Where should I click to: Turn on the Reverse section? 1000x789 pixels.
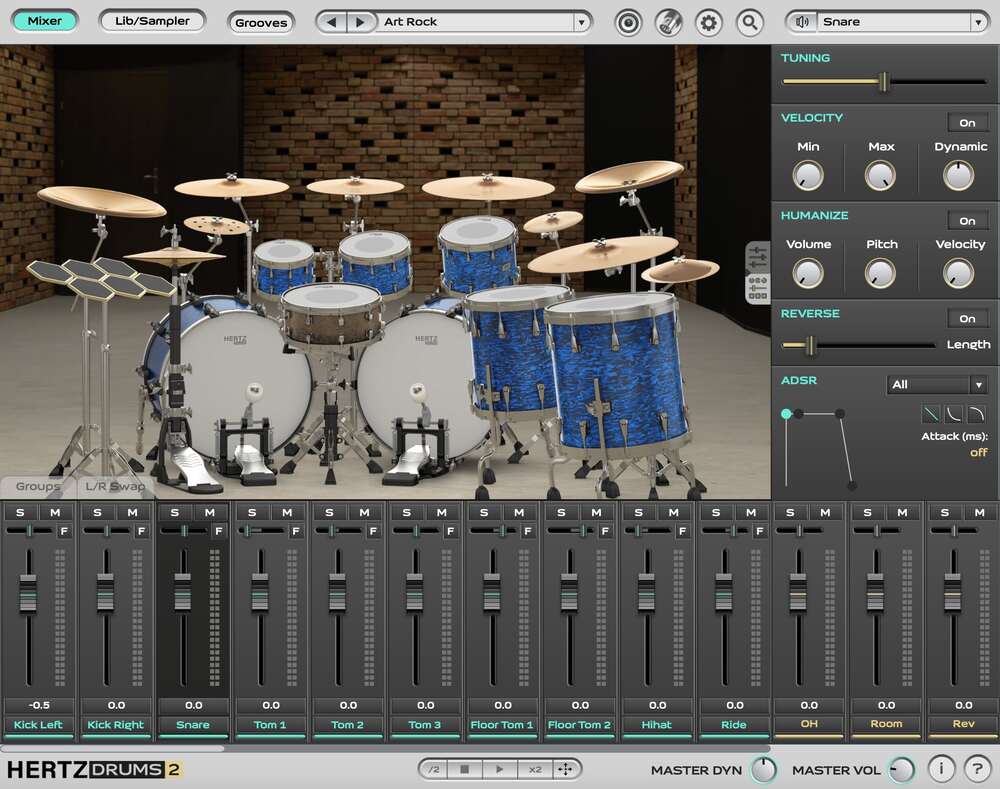coord(967,318)
